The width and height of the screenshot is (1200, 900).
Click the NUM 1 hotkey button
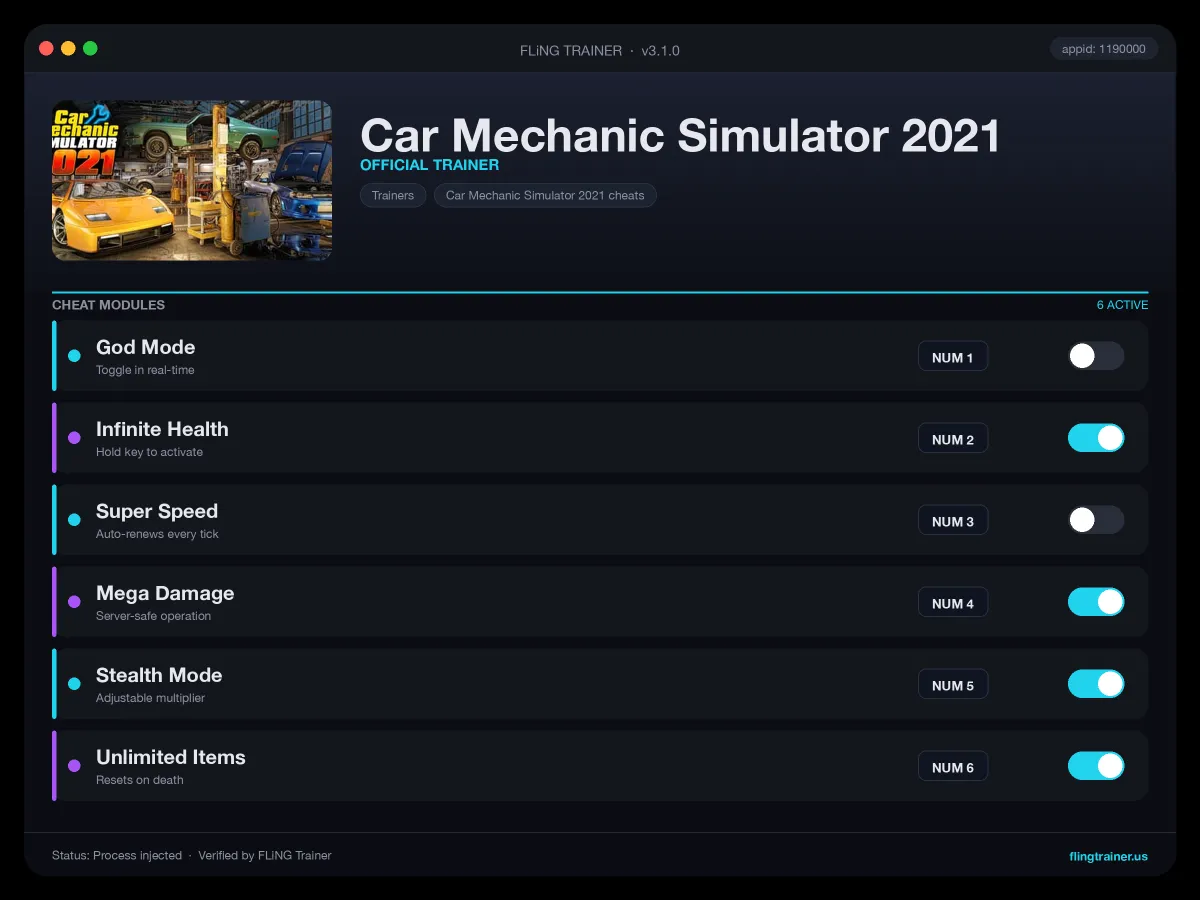[x=953, y=357]
